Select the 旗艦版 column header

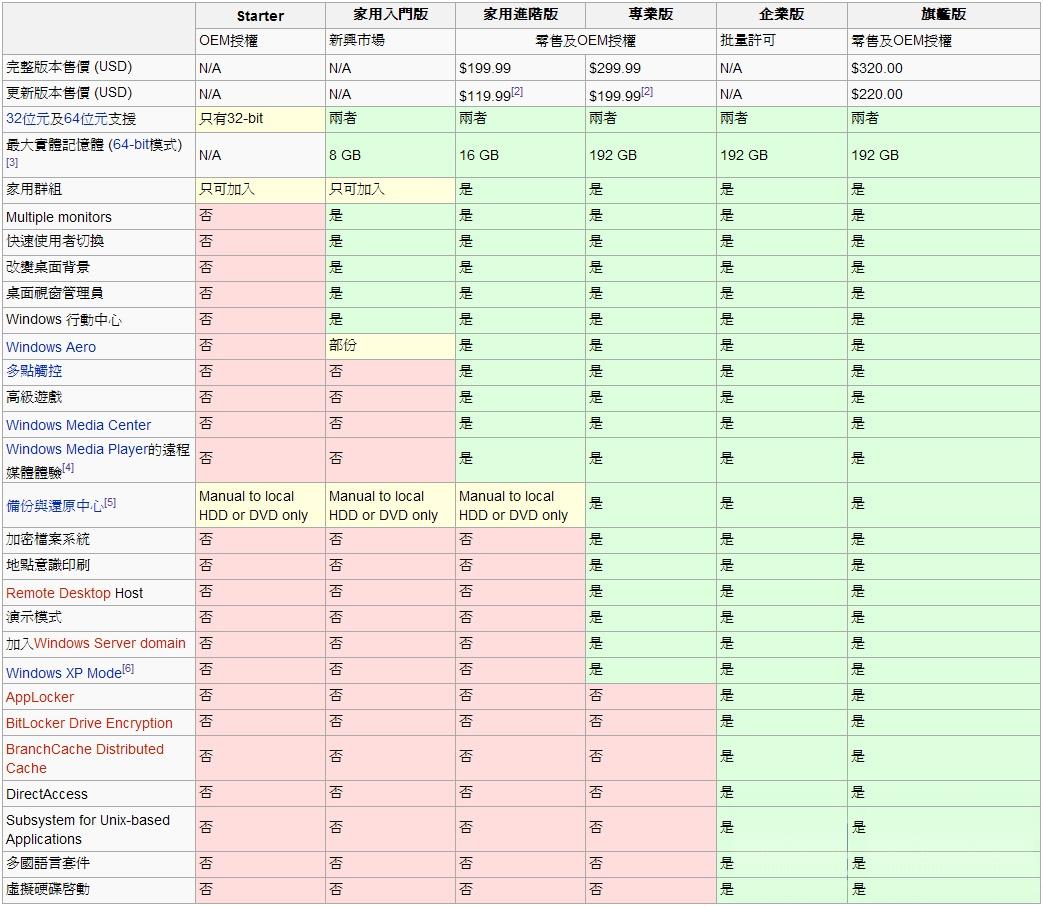[x=944, y=15]
